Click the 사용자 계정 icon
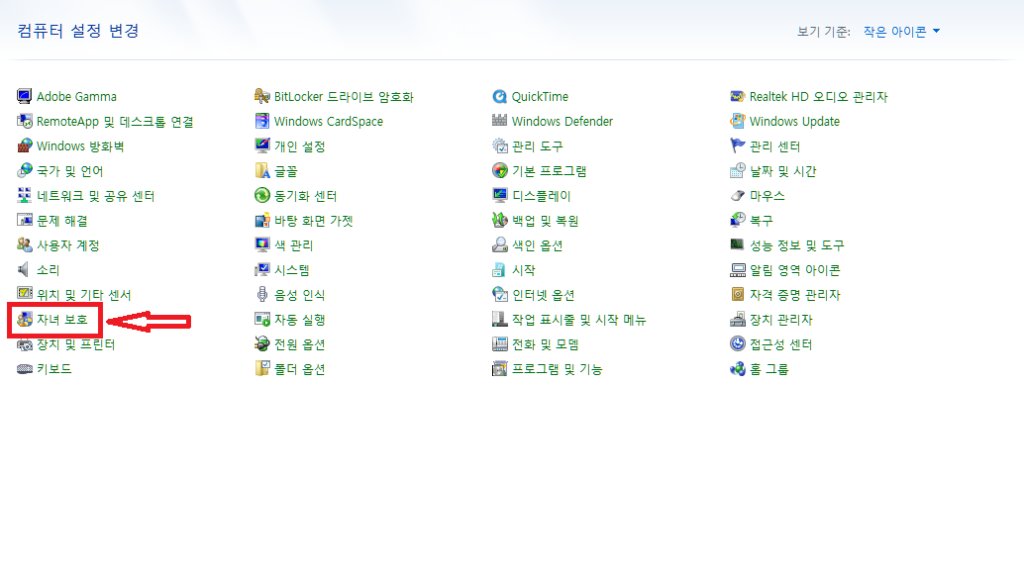Viewport: 1024px width, 579px height. pyautogui.click(x=24, y=245)
